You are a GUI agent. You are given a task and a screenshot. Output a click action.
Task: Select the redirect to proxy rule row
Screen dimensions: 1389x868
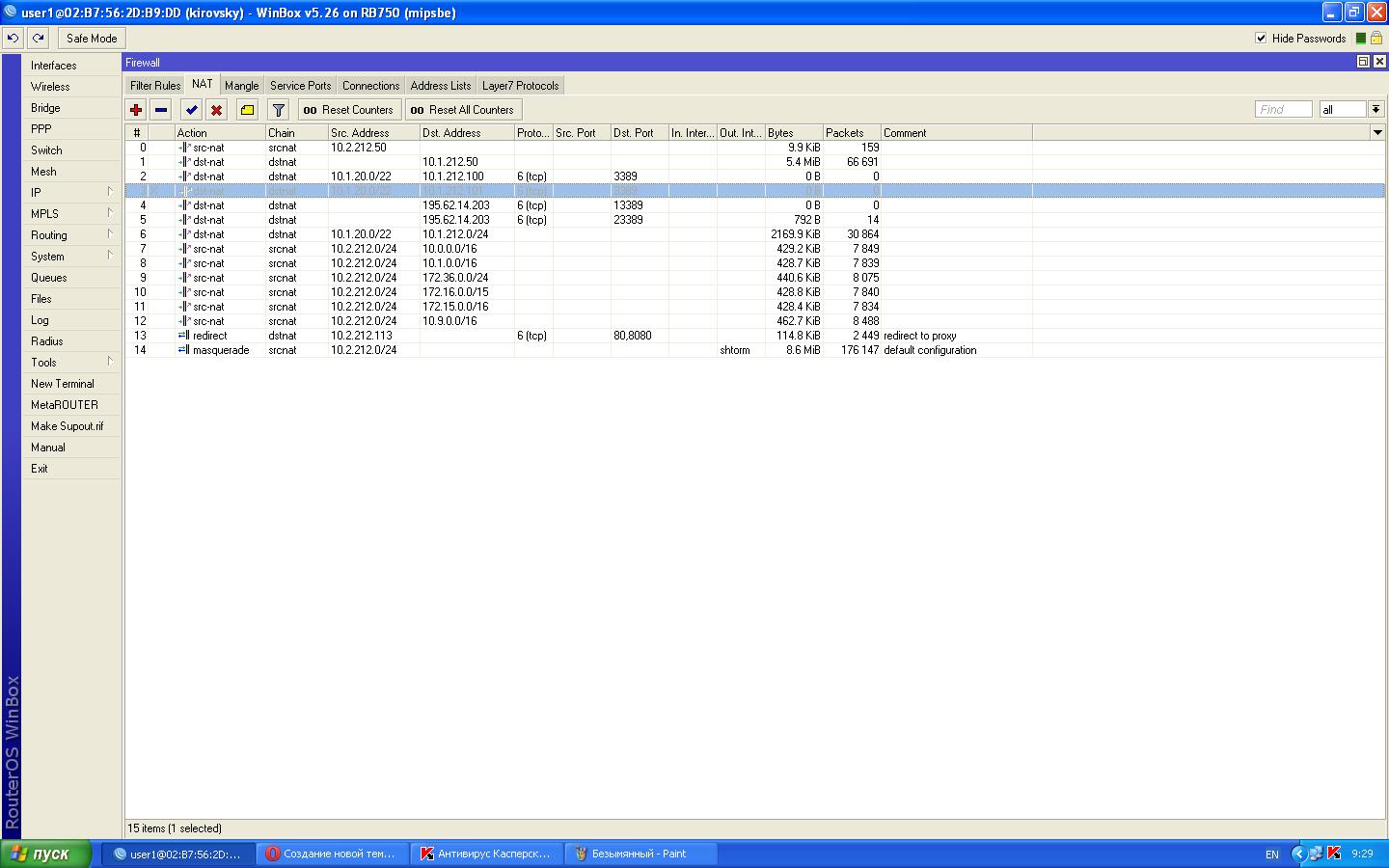(754, 336)
